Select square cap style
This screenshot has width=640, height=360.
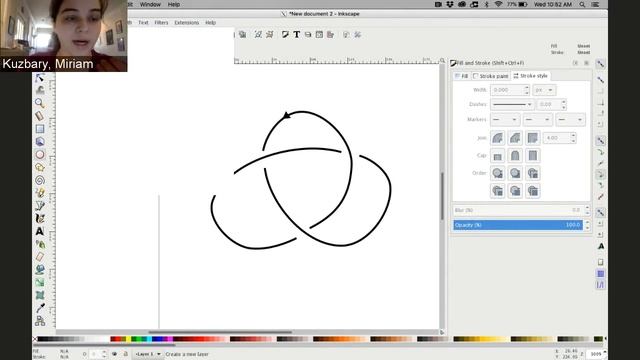pyautogui.click(x=533, y=156)
